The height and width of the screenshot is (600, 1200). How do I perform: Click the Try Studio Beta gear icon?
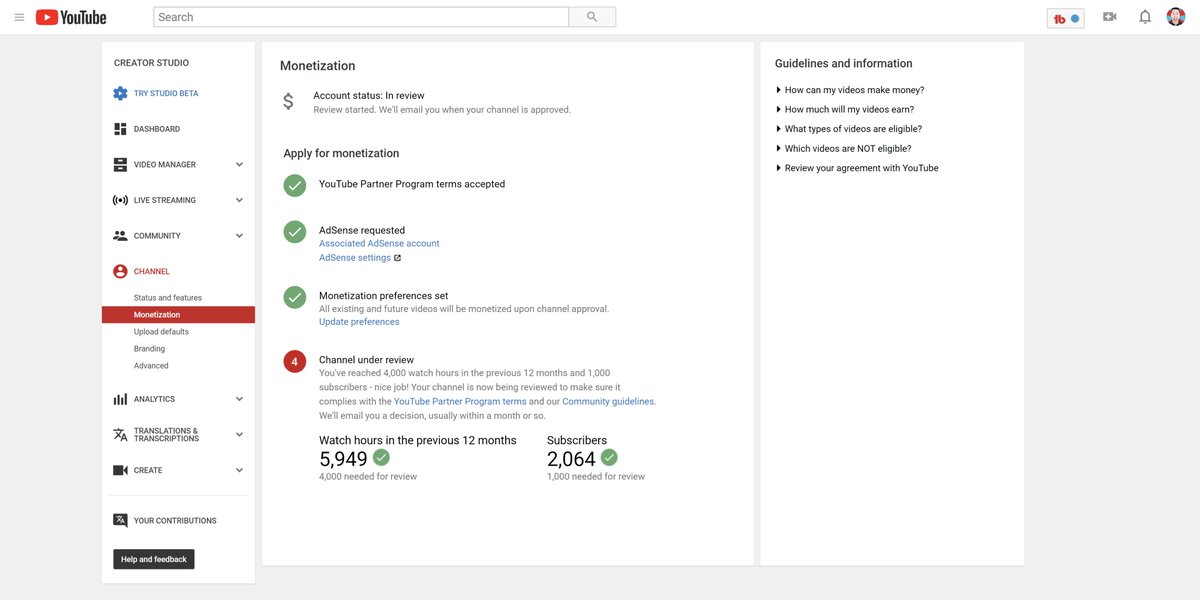[x=120, y=93]
